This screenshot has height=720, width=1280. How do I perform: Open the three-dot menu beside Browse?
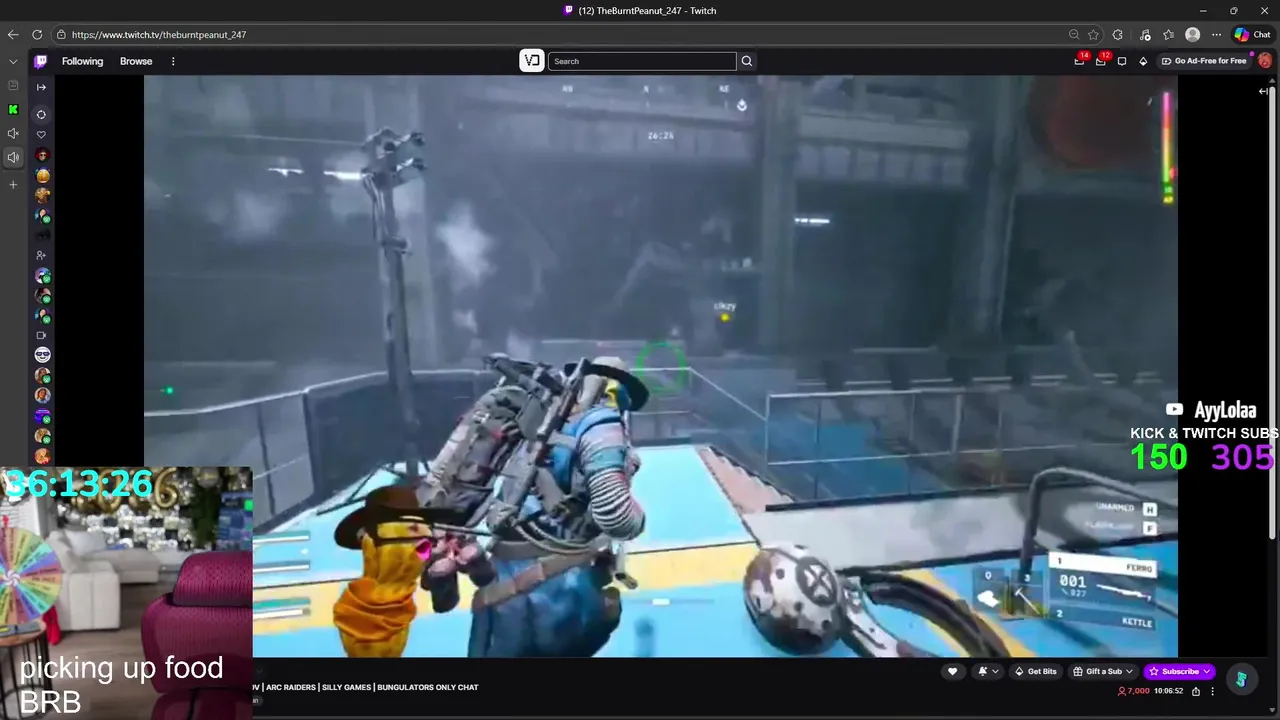click(x=173, y=61)
